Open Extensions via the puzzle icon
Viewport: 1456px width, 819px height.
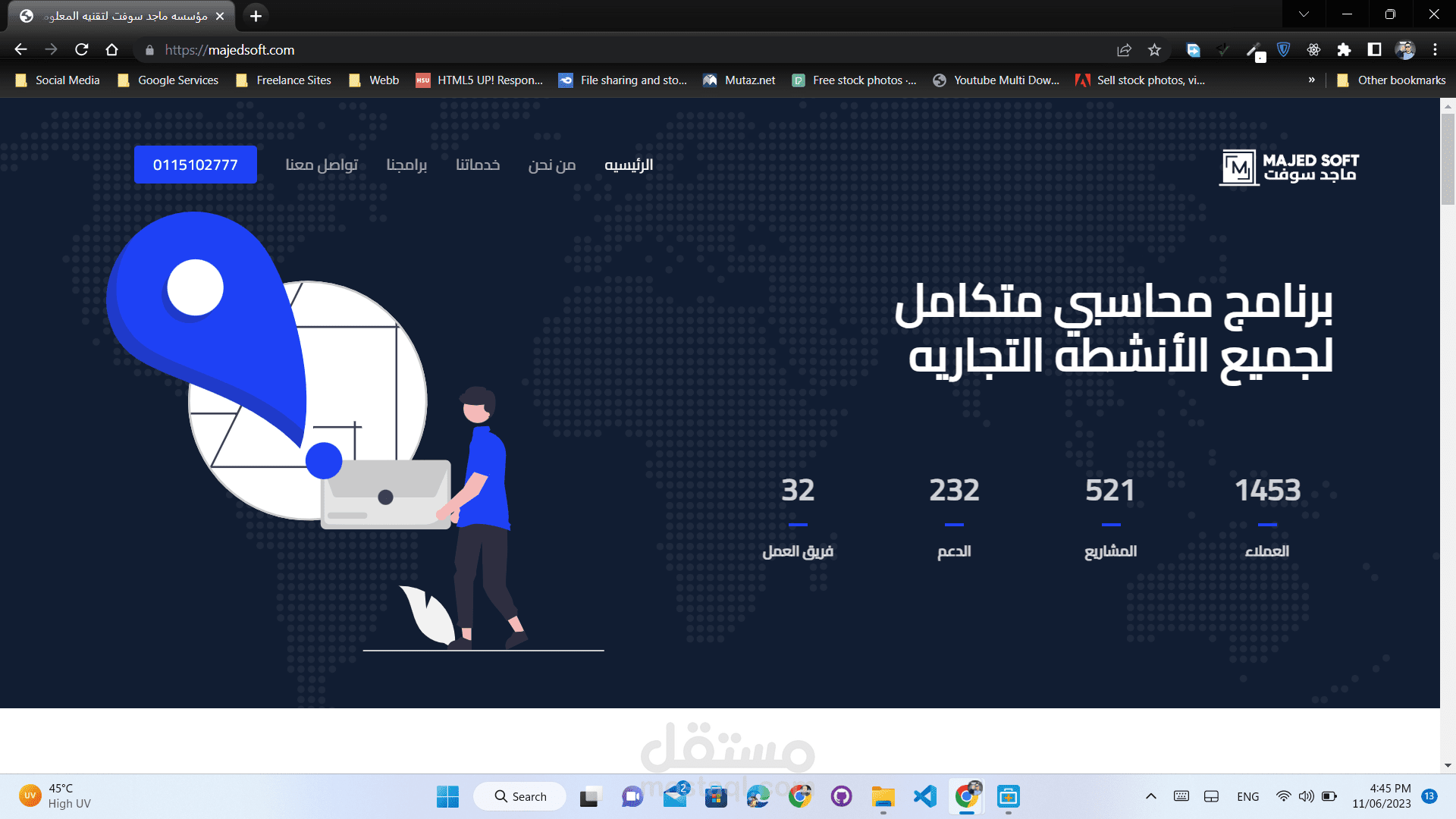pos(1345,49)
